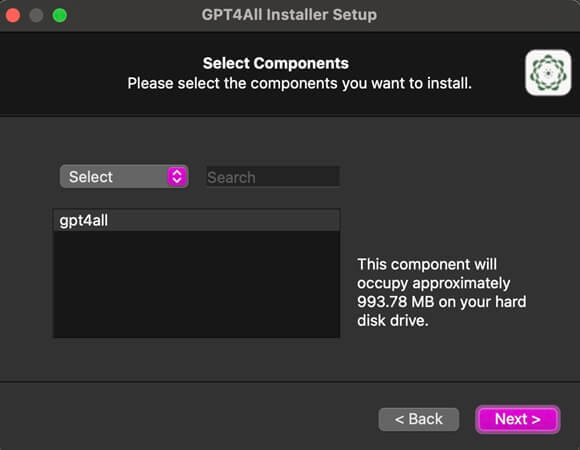Continue with the Next > button
The image size is (580, 450).
517,419
